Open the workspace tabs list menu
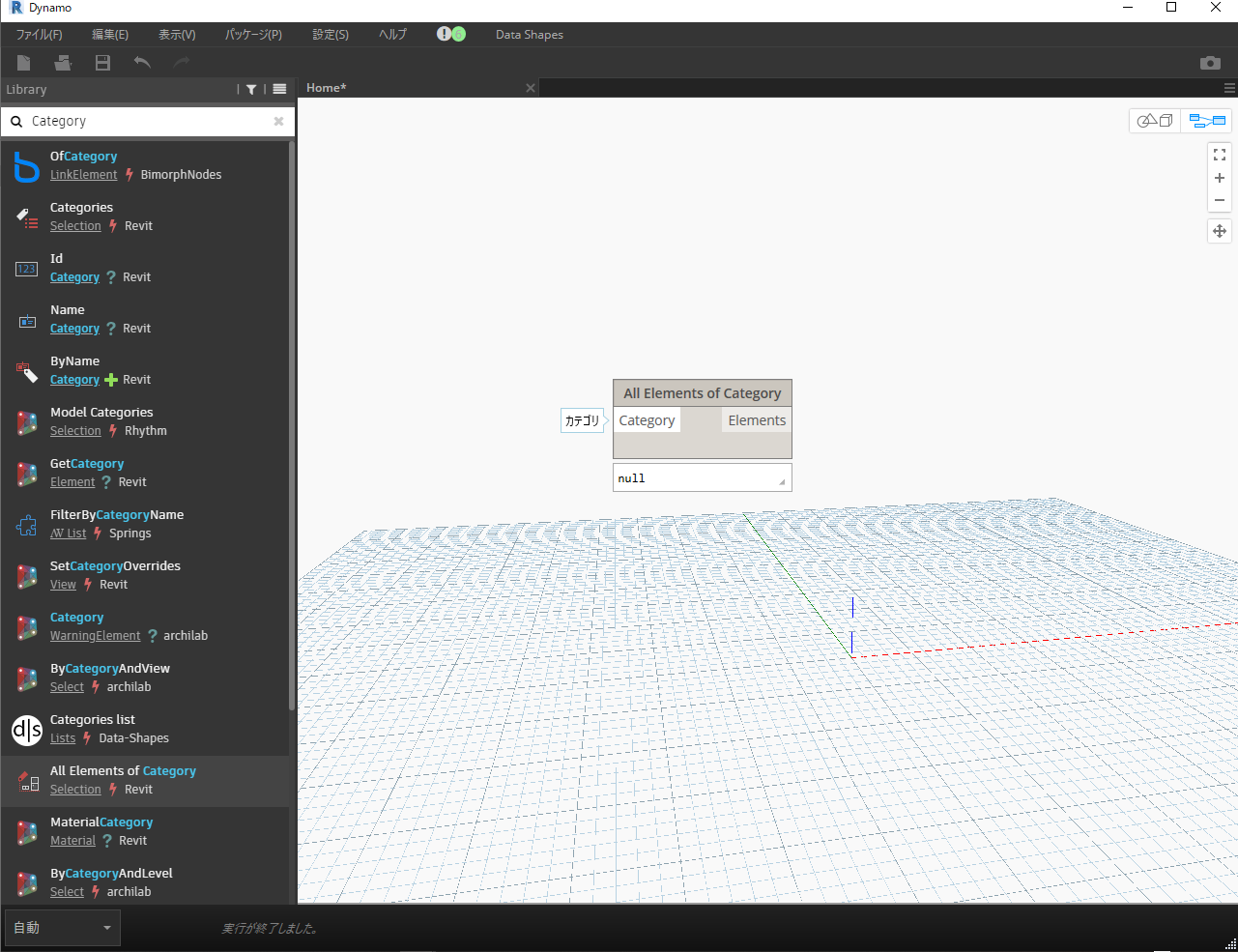 (x=1229, y=88)
